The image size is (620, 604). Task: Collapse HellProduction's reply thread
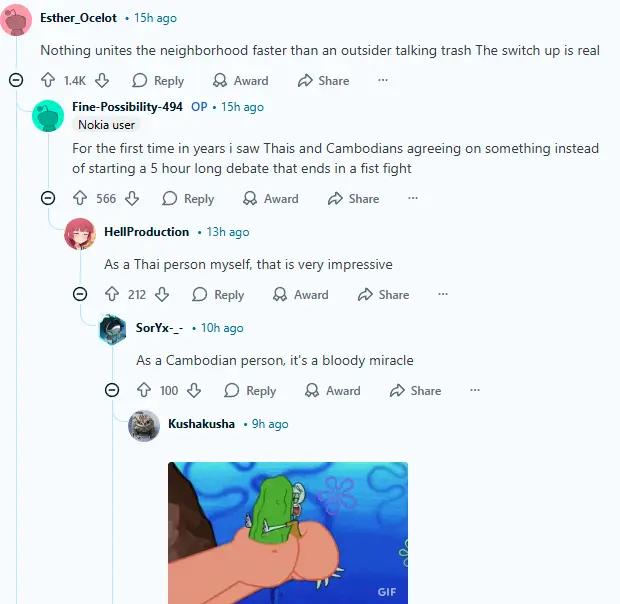[x=80, y=294]
